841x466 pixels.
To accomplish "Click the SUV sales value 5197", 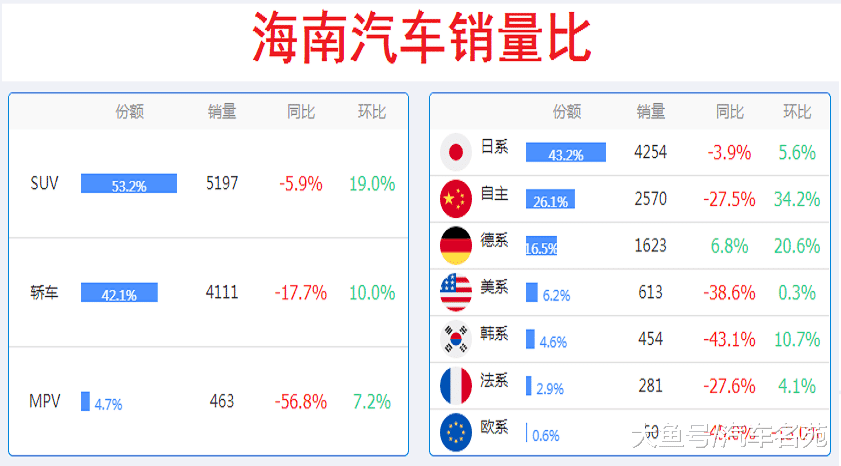I will pyautogui.click(x=222, y=183).
